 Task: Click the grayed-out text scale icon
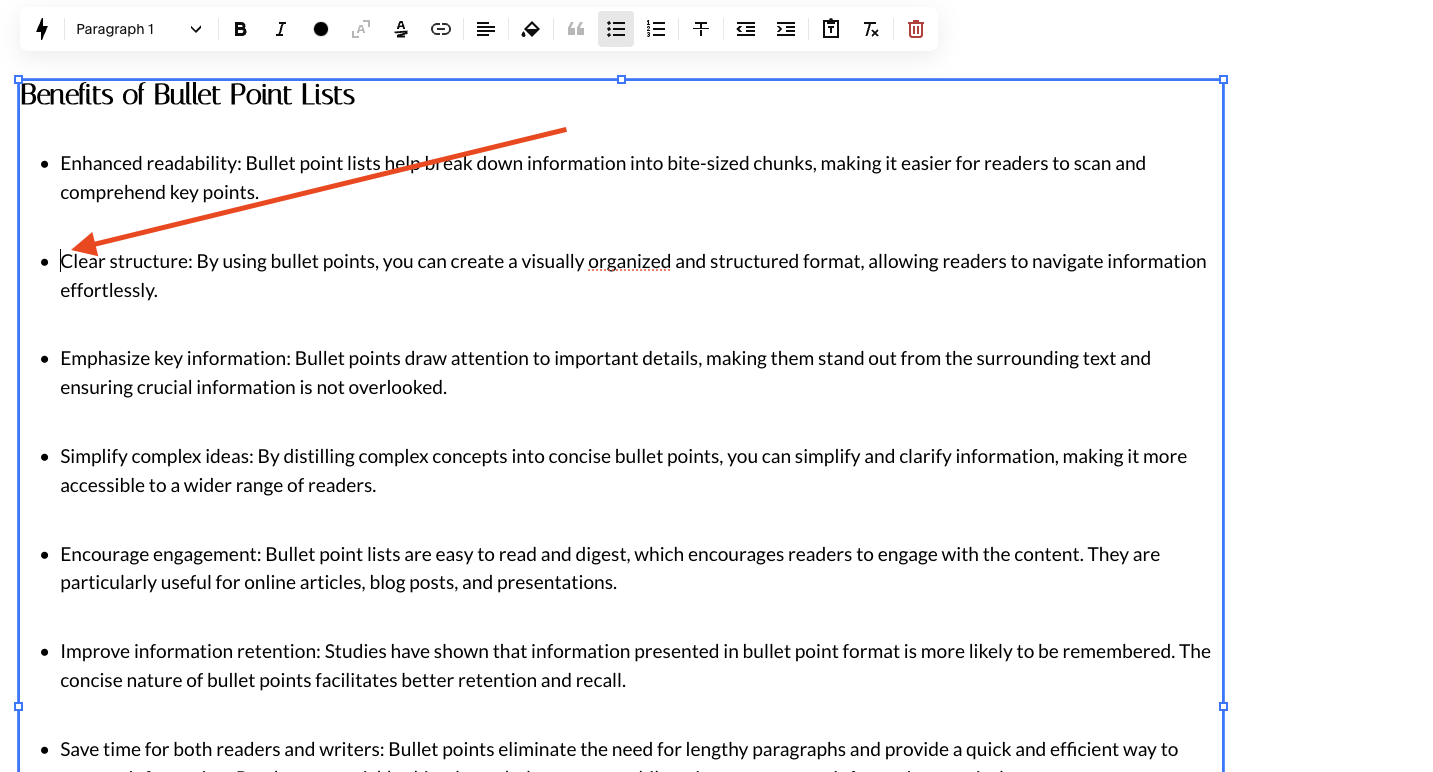(x=361, y=29)
